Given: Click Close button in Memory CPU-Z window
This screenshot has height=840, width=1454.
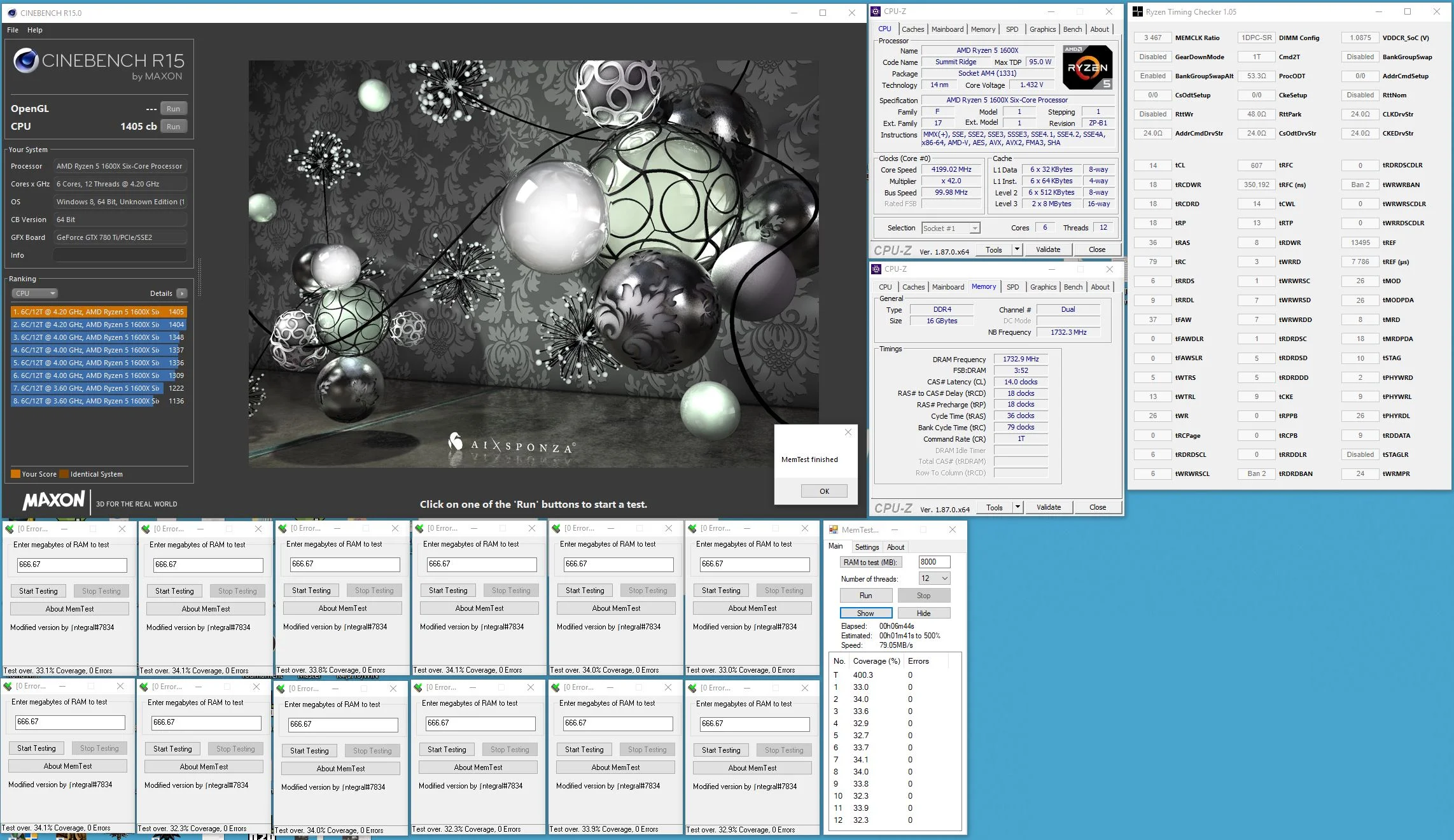Looking at the screenshot, I should (x=1098, y=507).
